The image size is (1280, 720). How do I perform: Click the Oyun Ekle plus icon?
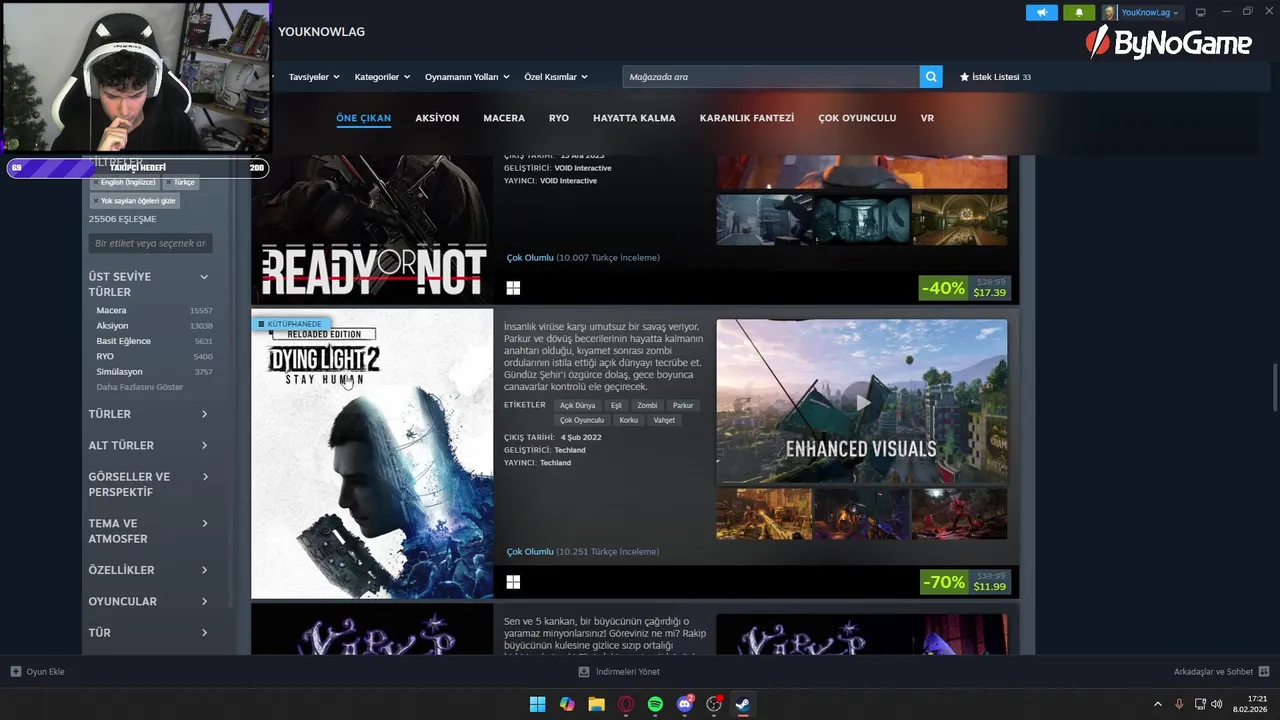click(x=15, y=672)
